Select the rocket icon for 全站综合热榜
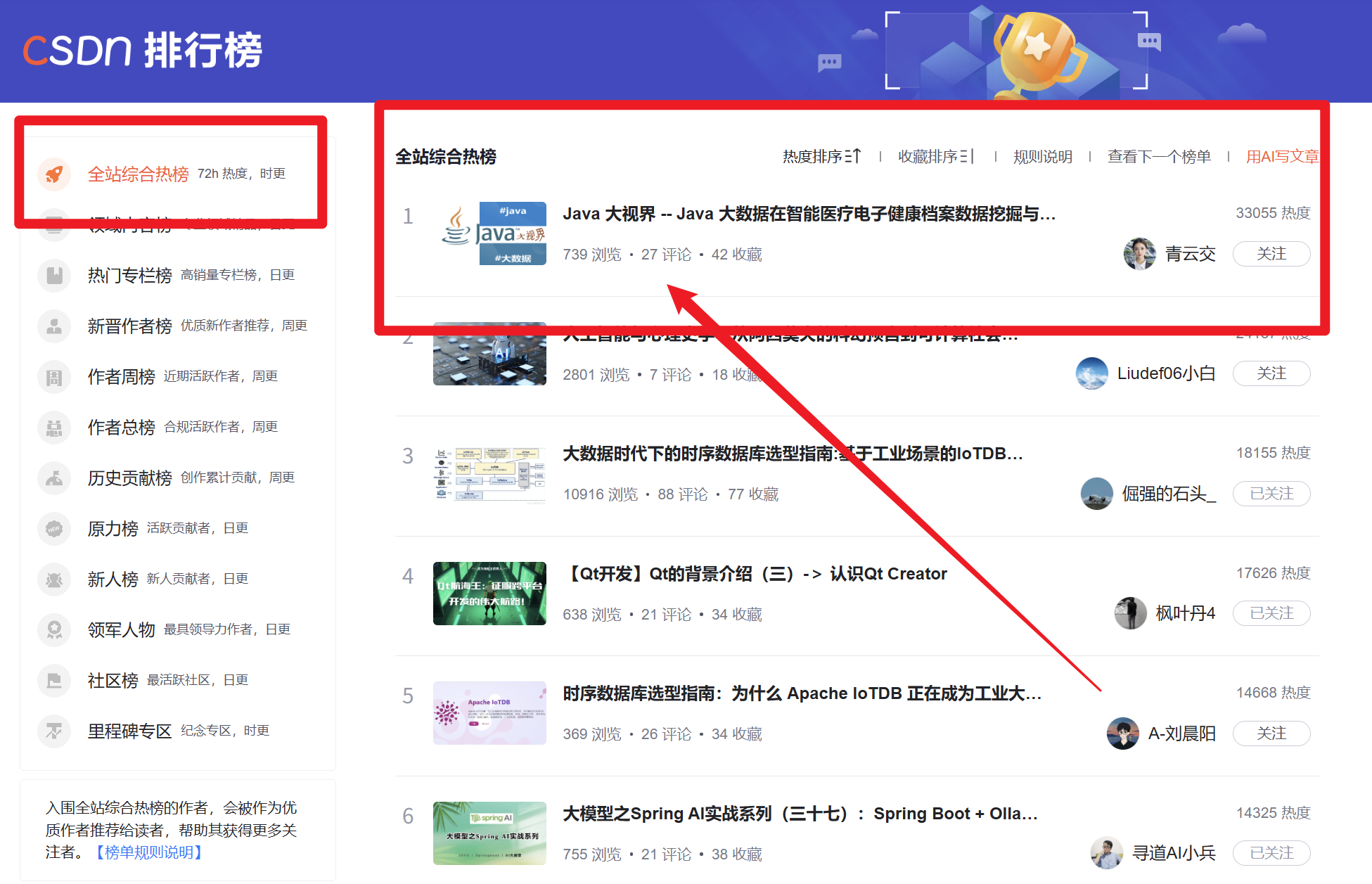The image size is (1372, 884). [54, 174]
